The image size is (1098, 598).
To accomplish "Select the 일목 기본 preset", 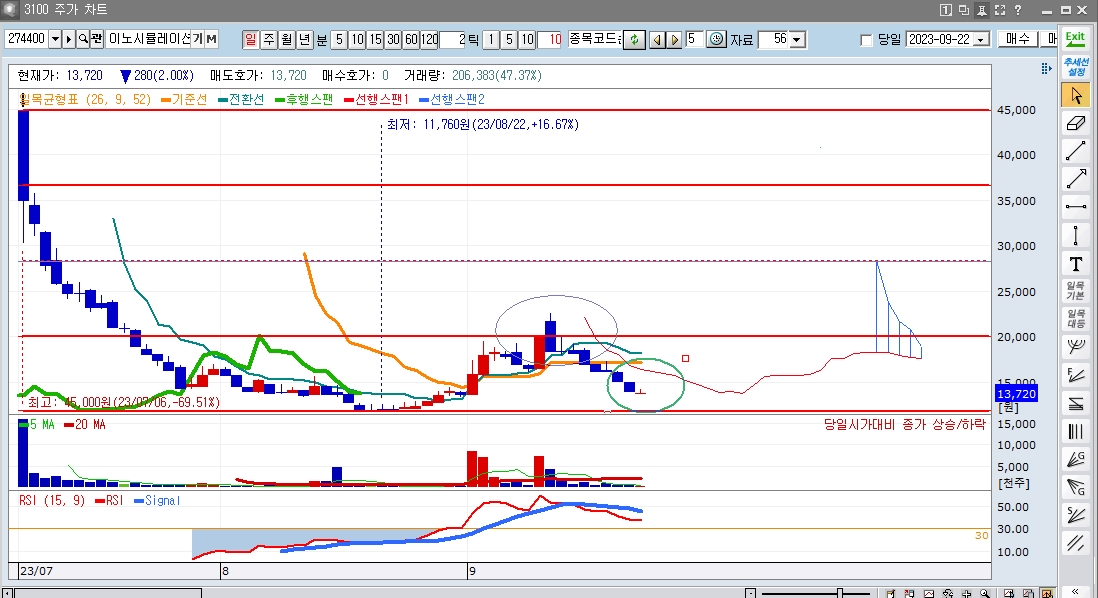I will (x=1076, y=292).
